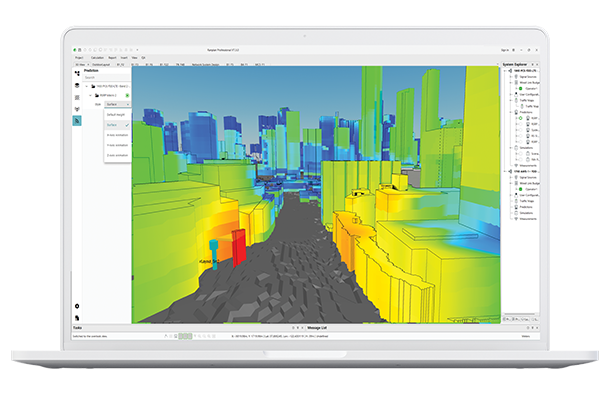This screenshot has width=609, height=394.
Task: Click Sign in at top right
Action: pos(505,50)
